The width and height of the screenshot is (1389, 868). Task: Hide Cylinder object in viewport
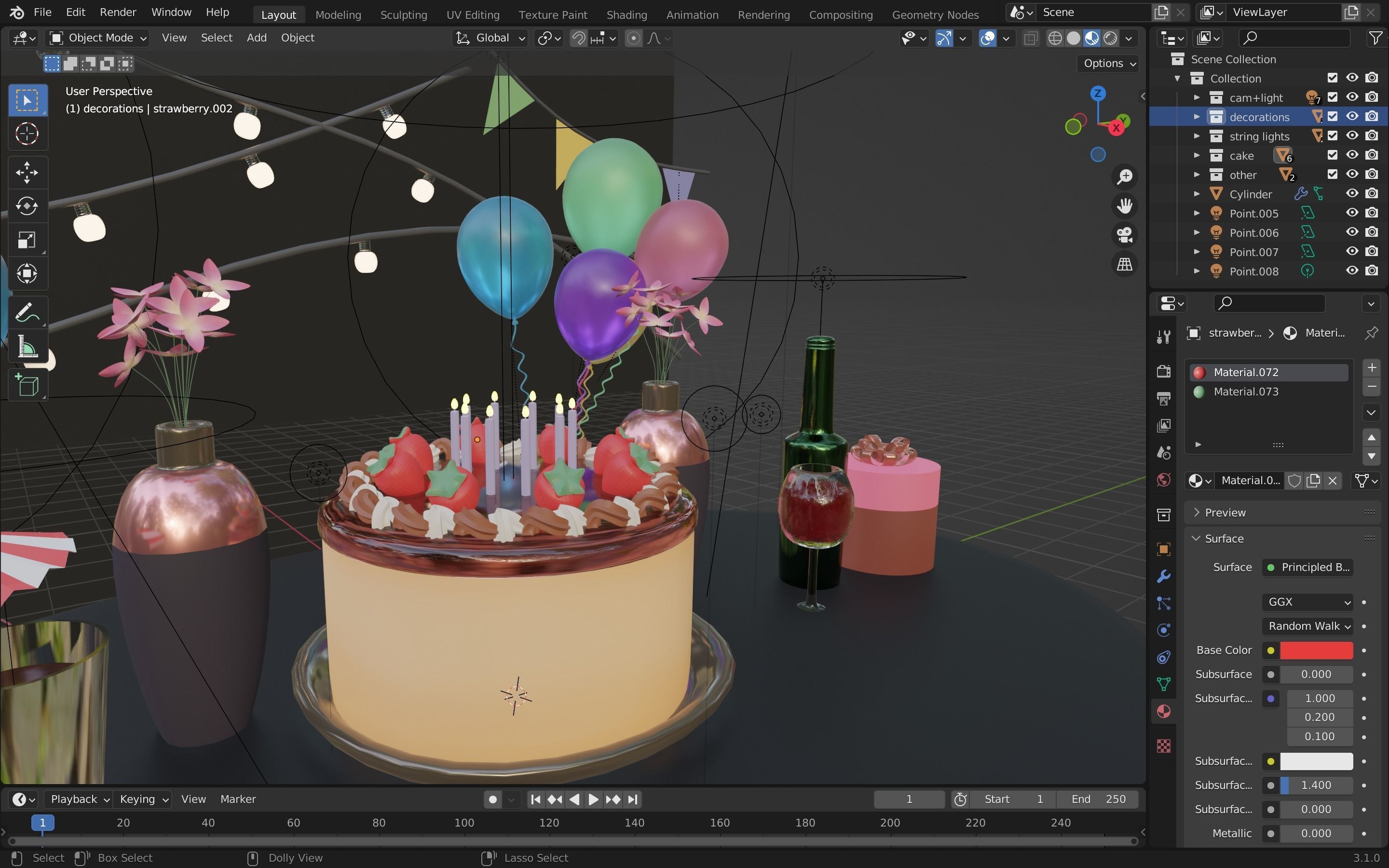[1352, 194]
